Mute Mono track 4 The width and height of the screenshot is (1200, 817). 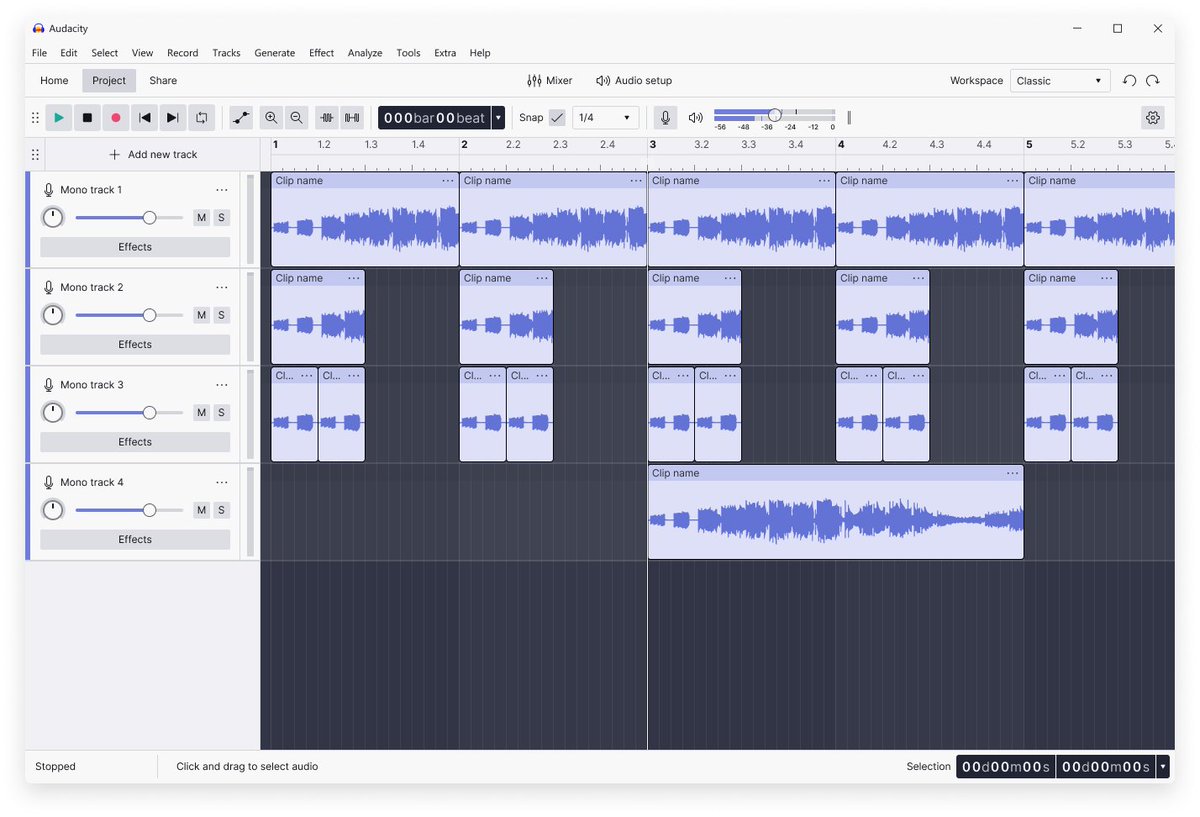pos(201,510)
